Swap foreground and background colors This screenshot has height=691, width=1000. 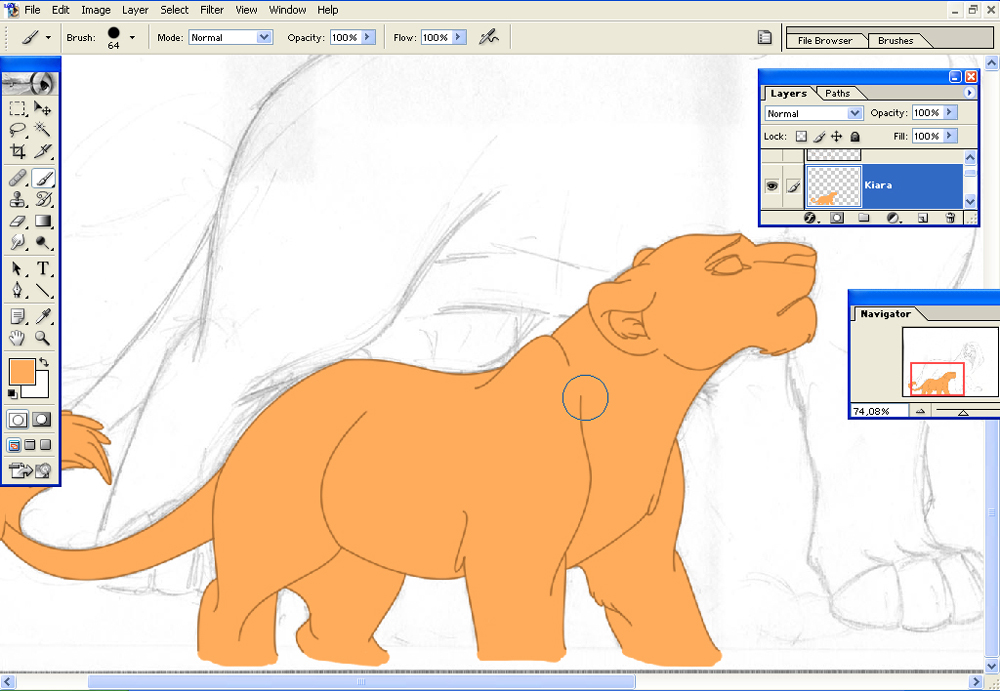click(45, 362)
